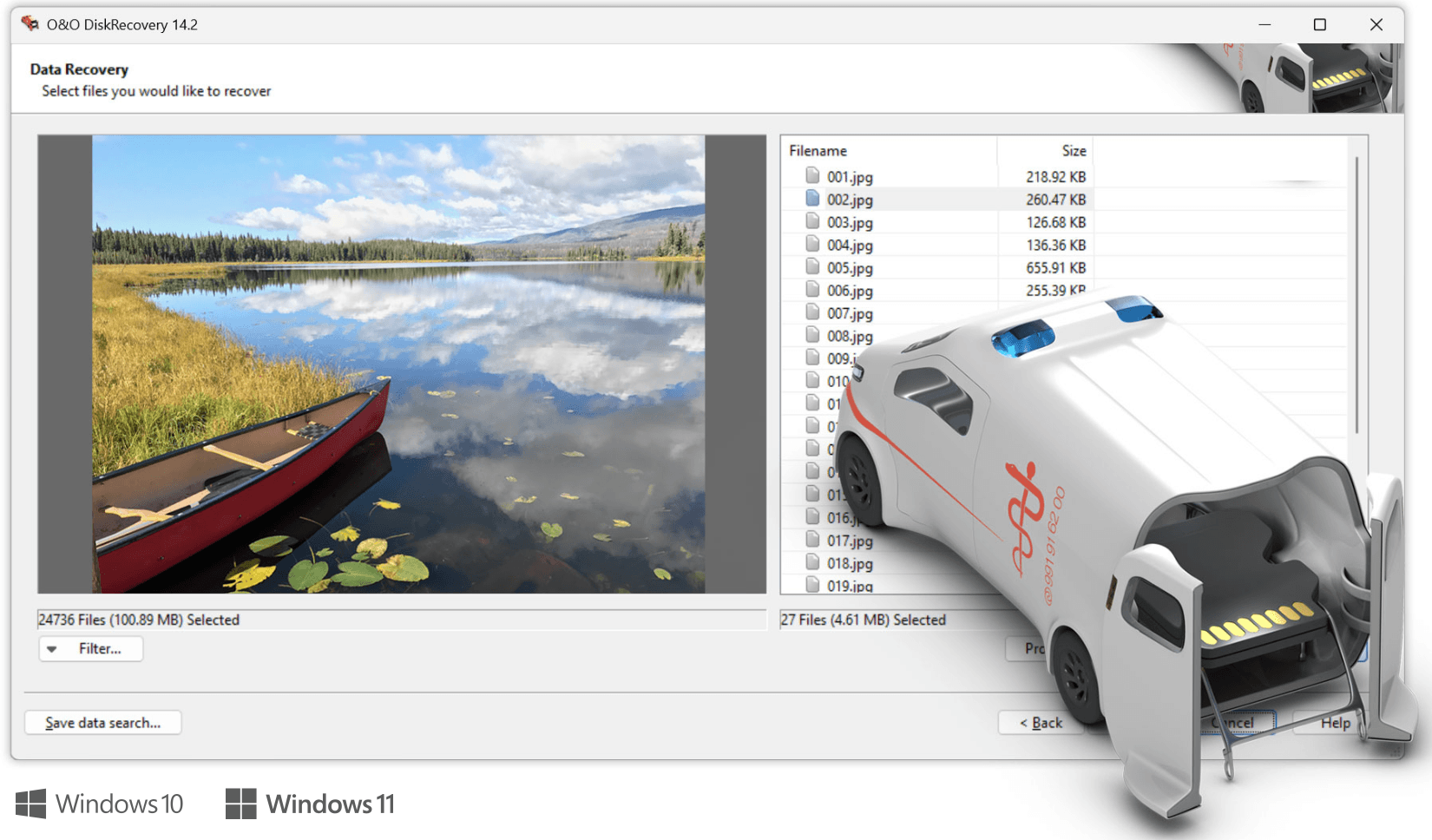Select the 008.jpg file name
The image size is (1432, 840).
[850, 336]
